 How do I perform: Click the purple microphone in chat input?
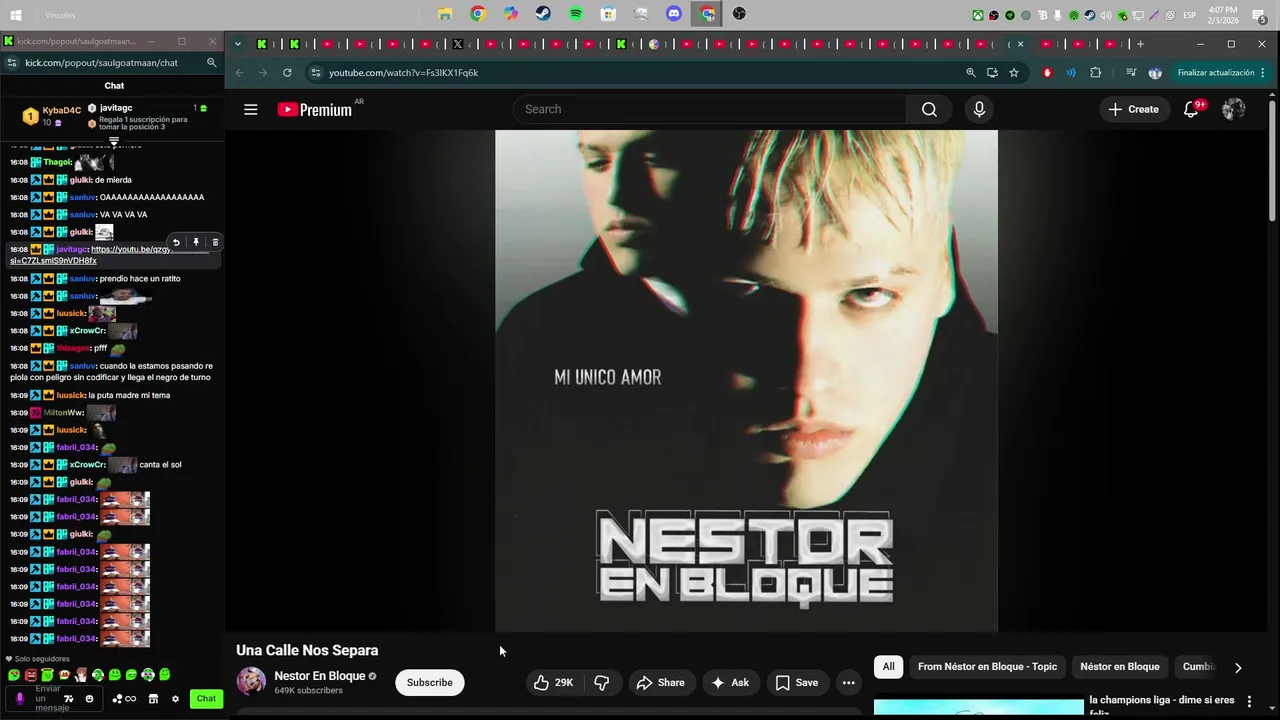pyautogui.click(x=19, y=699)
